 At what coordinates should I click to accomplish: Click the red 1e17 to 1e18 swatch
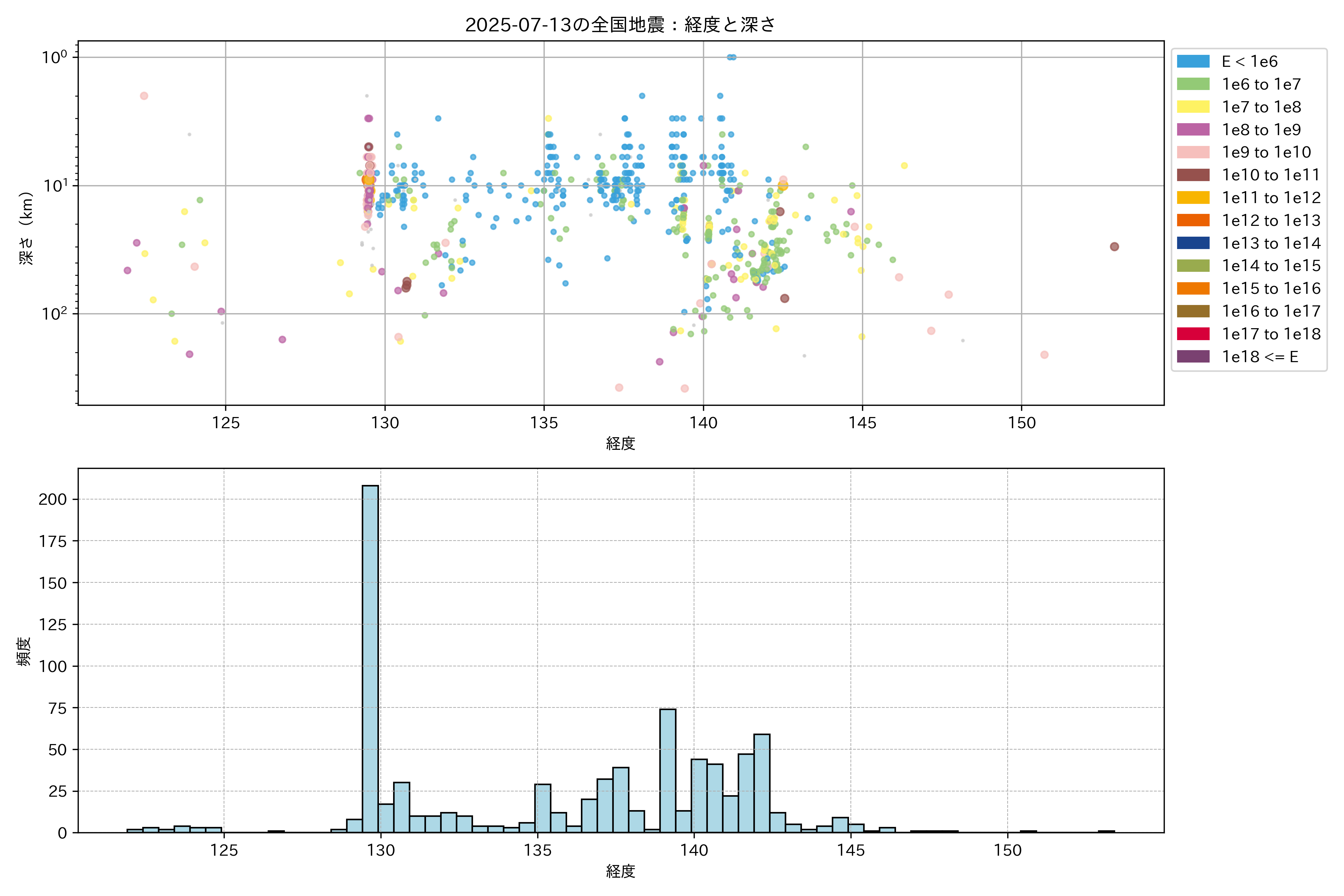(1193, 334)
